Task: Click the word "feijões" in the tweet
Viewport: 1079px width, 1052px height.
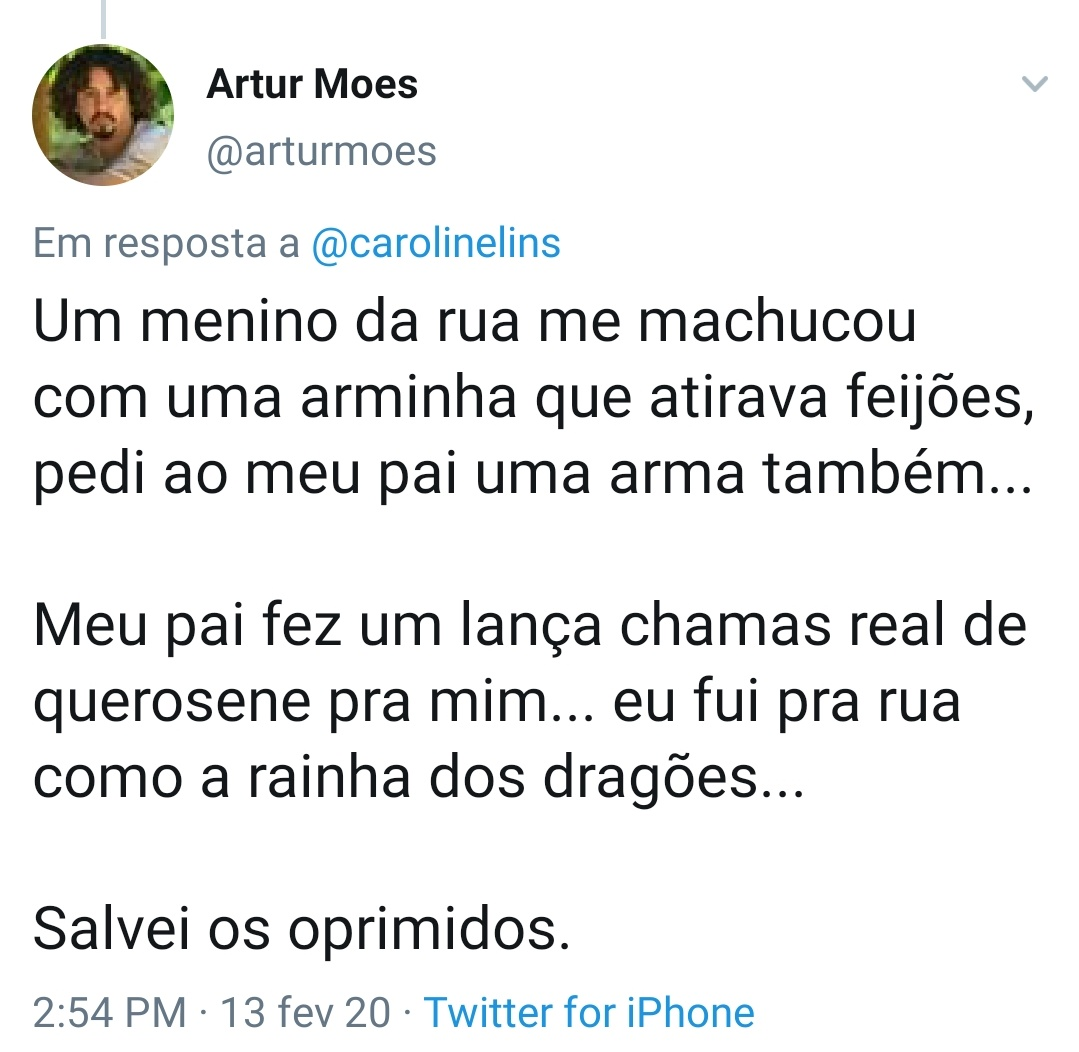Action: [943, 400]
